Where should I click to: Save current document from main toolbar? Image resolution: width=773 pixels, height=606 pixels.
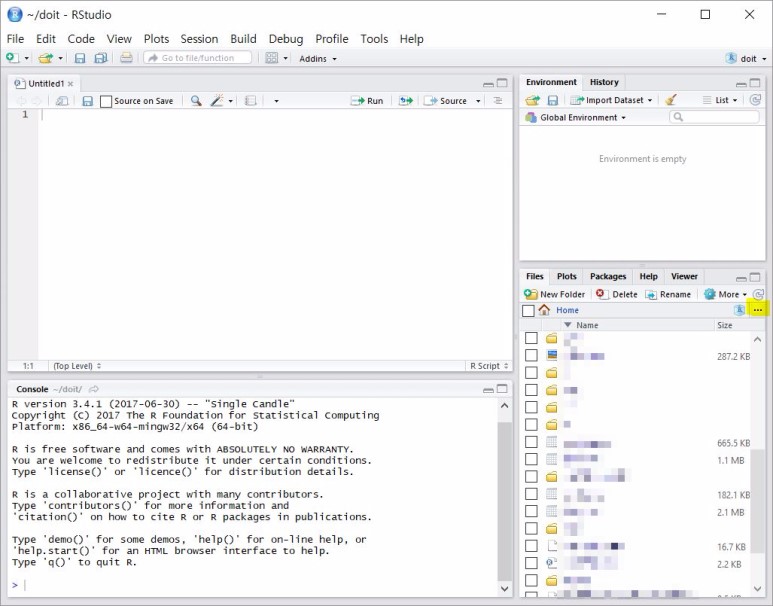click(x=80, y=58)
